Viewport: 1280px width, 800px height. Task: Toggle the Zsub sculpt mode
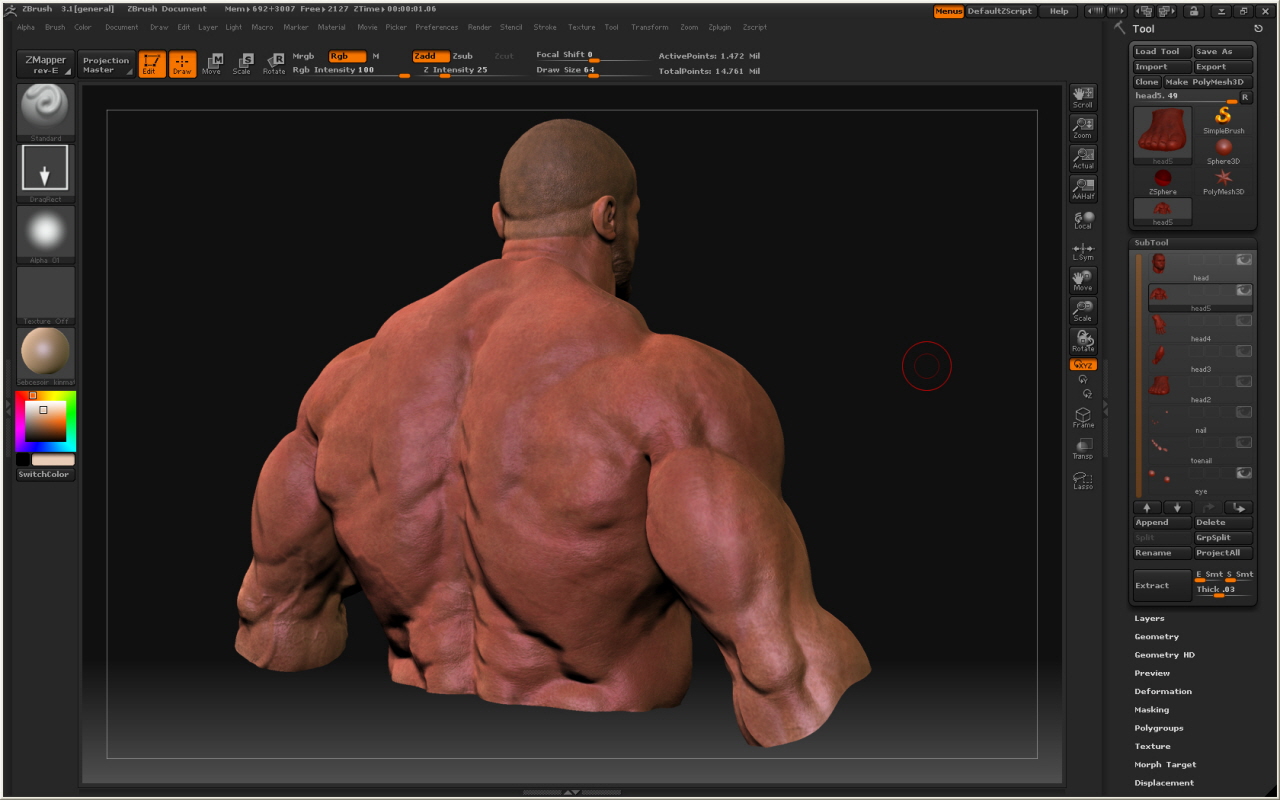(x=462, y=56)
